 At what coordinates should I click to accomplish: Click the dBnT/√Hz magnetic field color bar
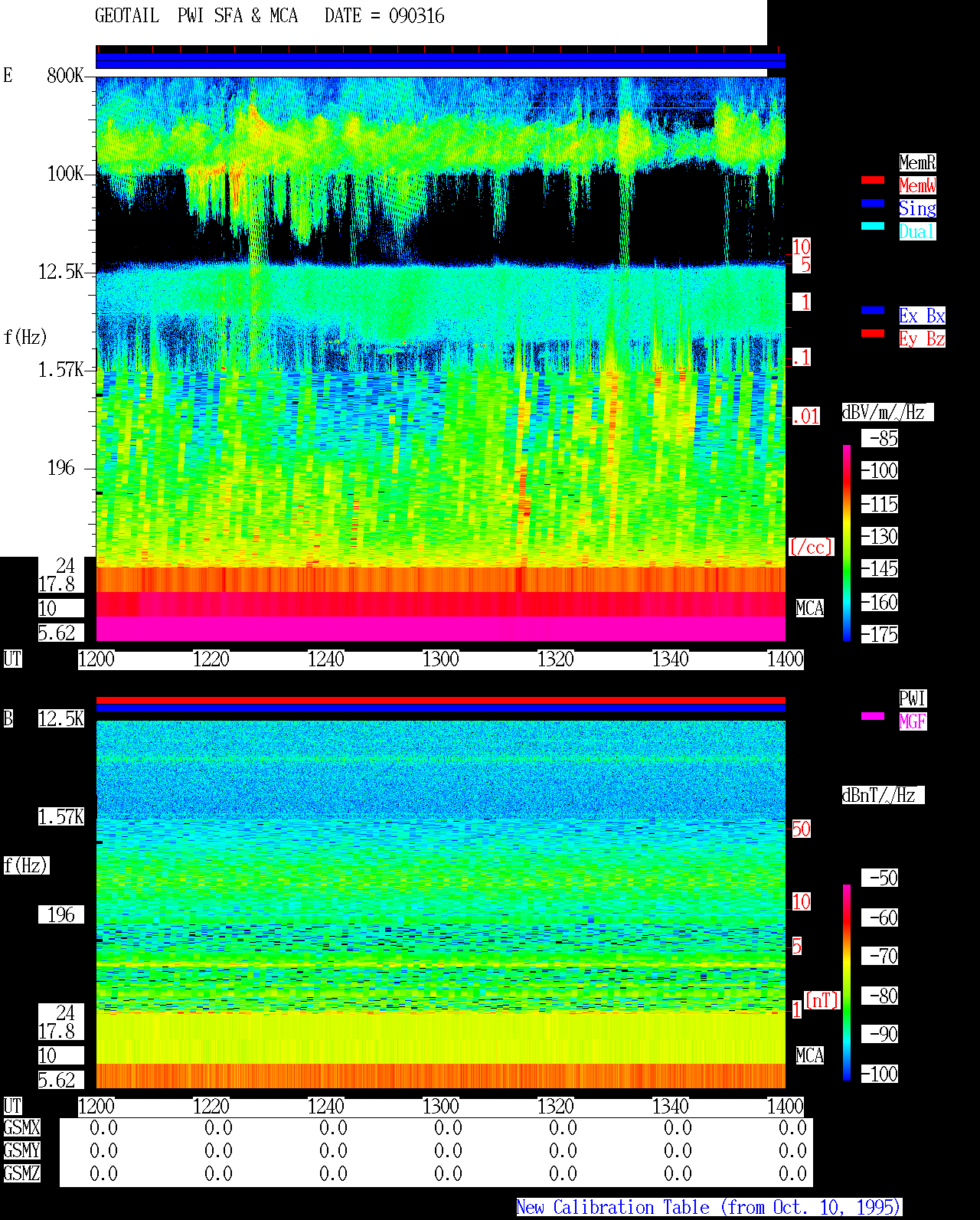pos(847,983)
